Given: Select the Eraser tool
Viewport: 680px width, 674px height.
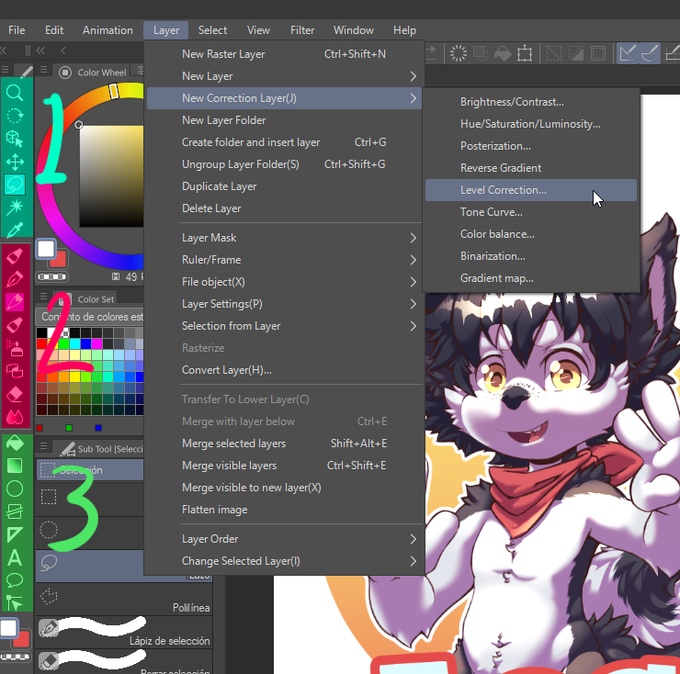Looking at the screenshot, I should coord(14,394).
